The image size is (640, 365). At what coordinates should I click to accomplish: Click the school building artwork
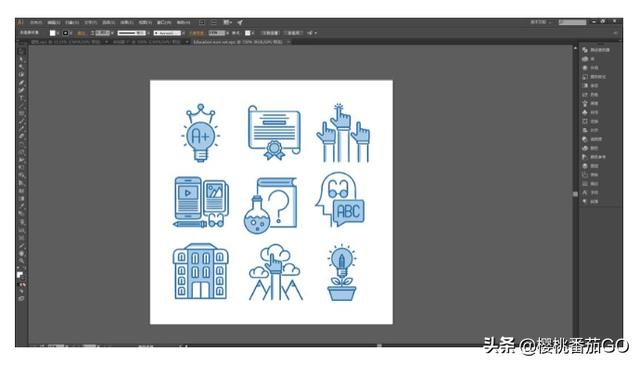point(200,272)
